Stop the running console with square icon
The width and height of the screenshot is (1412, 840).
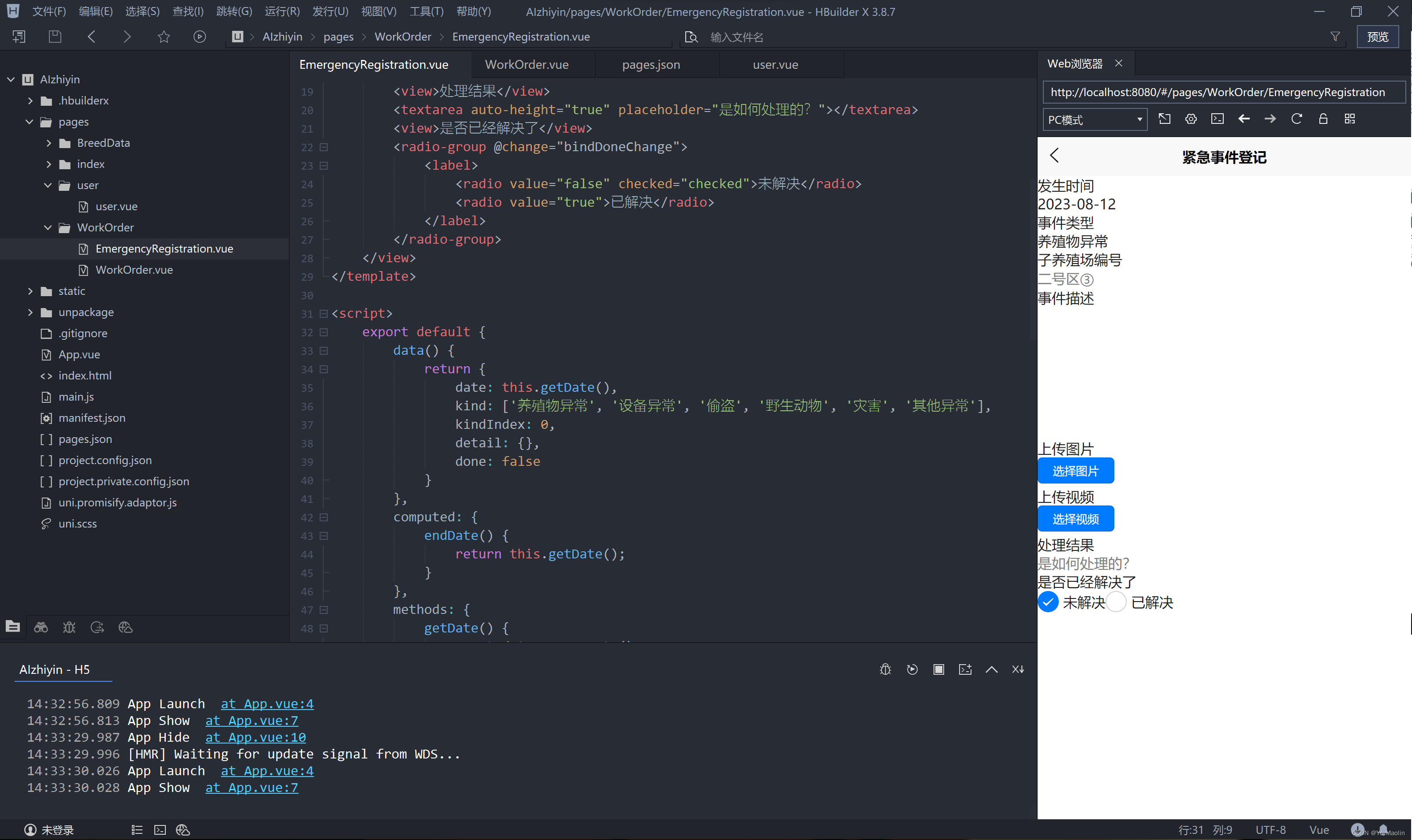coord(938,669)
